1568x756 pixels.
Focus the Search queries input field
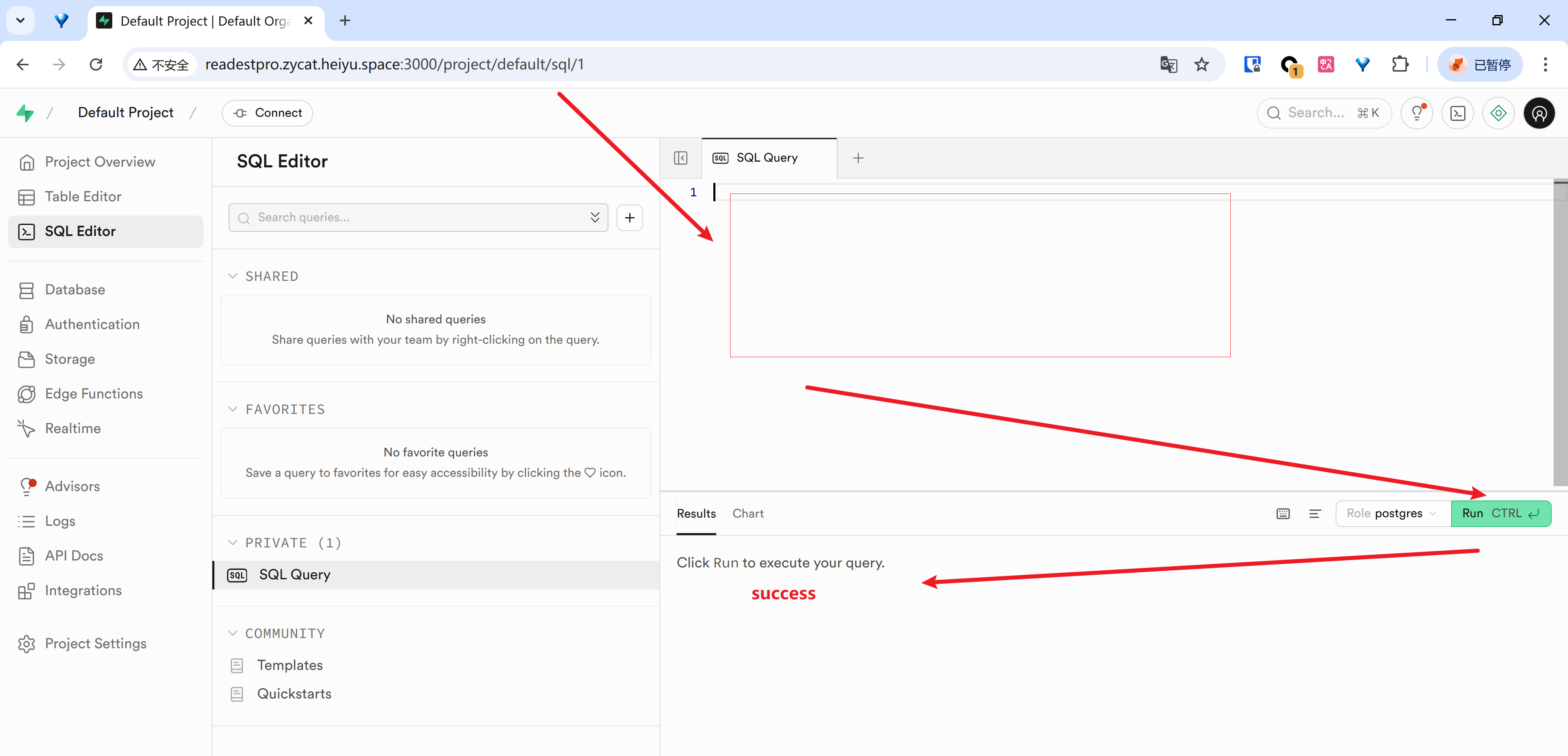418,218
